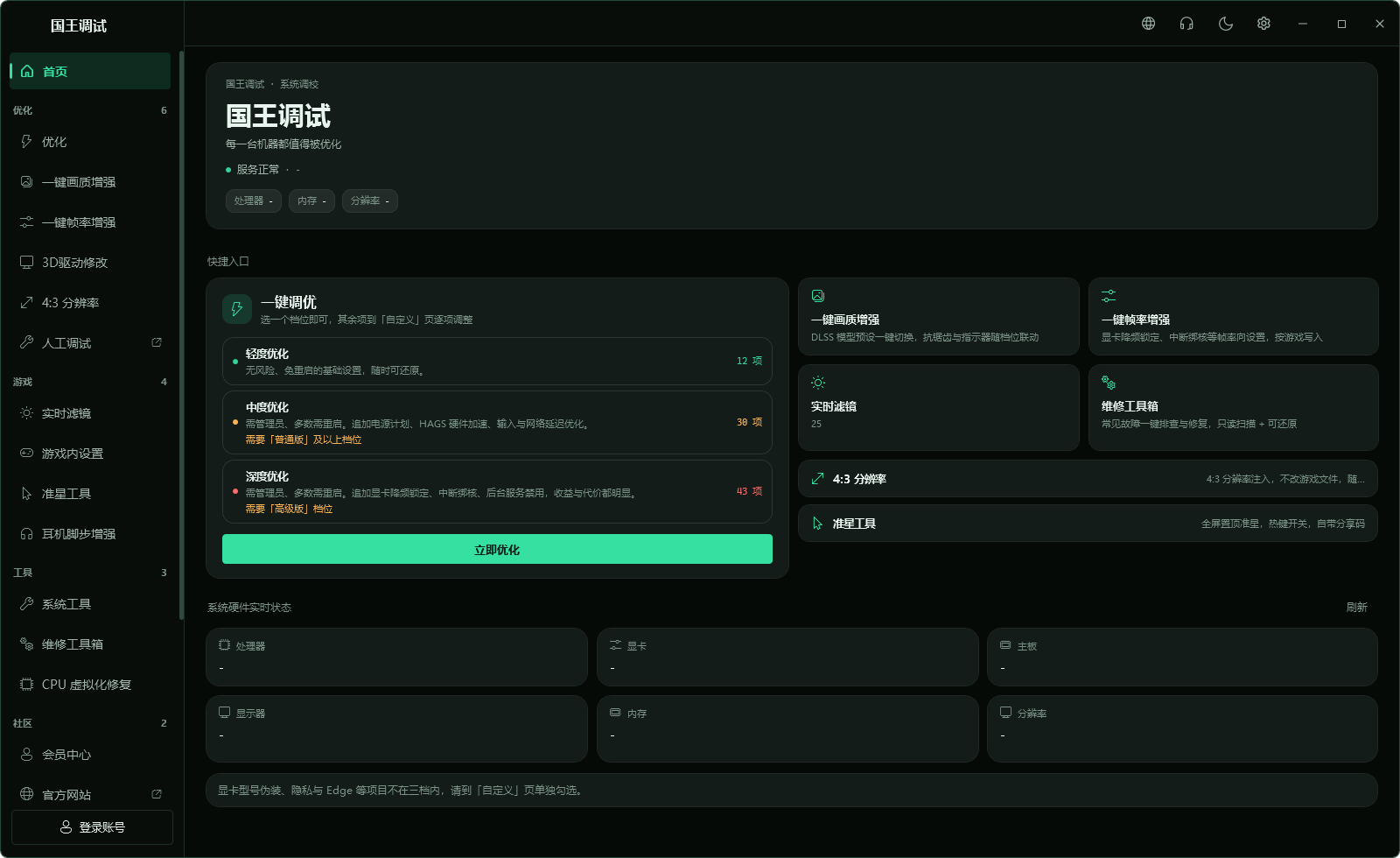Click the 立即优化 button
Image resolution: width=1400 pixels, height=858 pixels.
click(497, 549)
